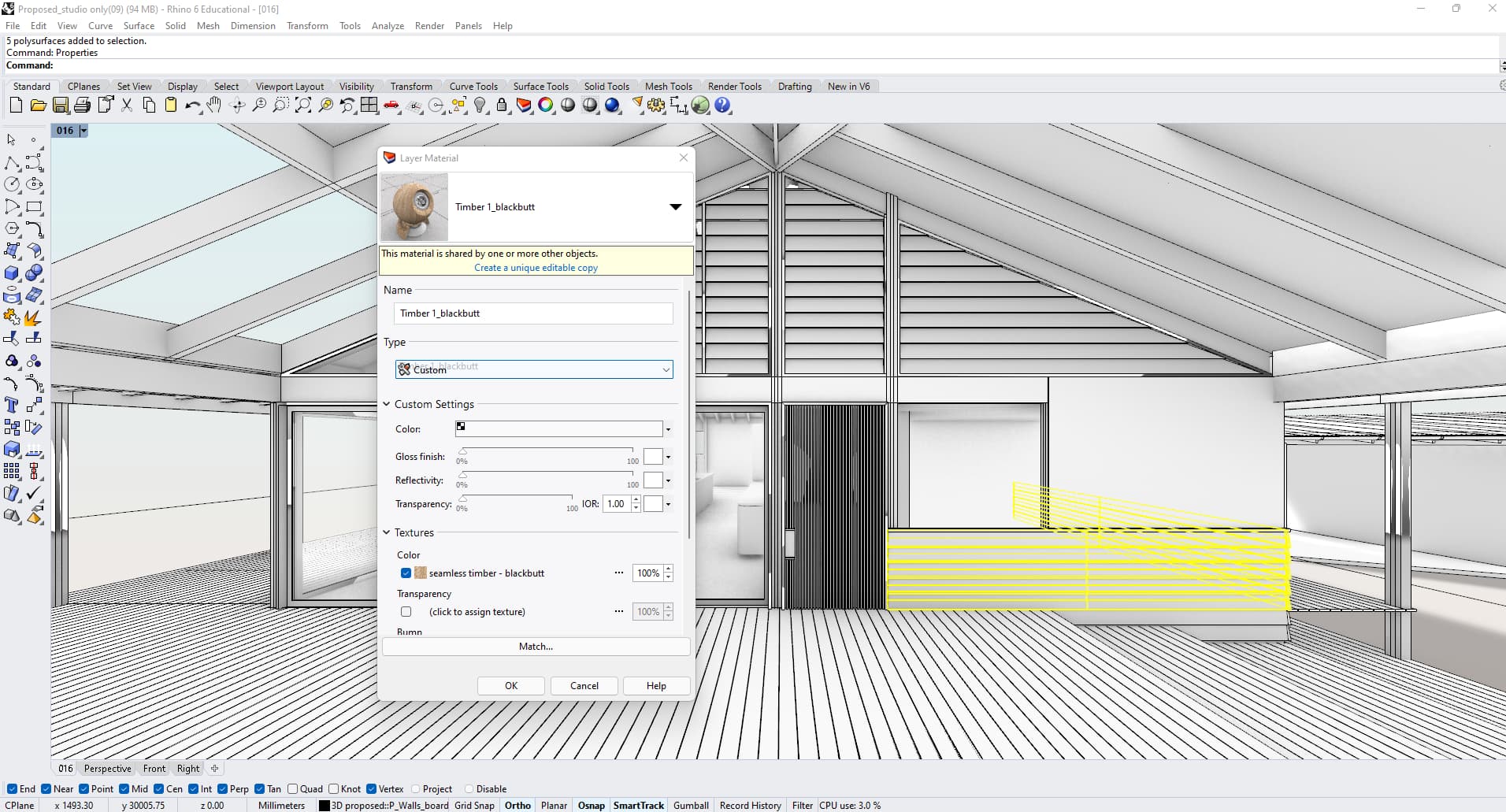Click the Copy icon in the toolbar
The image size is (1506, 812).
click(149, 105)
